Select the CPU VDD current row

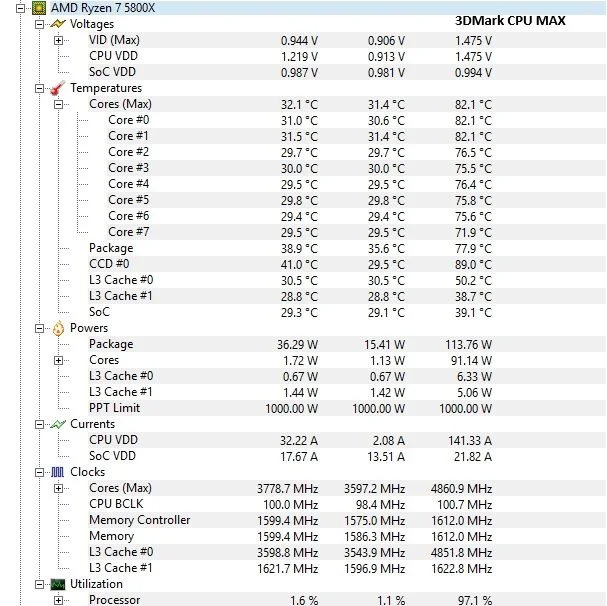tap(347, 440)
